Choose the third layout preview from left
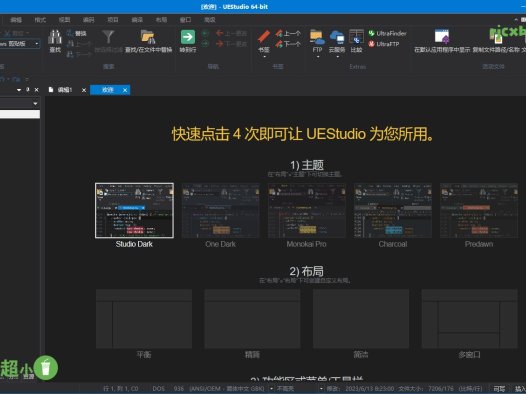This screenshot has width=526, height=394. pyautogui.click(x=361, y=319)
